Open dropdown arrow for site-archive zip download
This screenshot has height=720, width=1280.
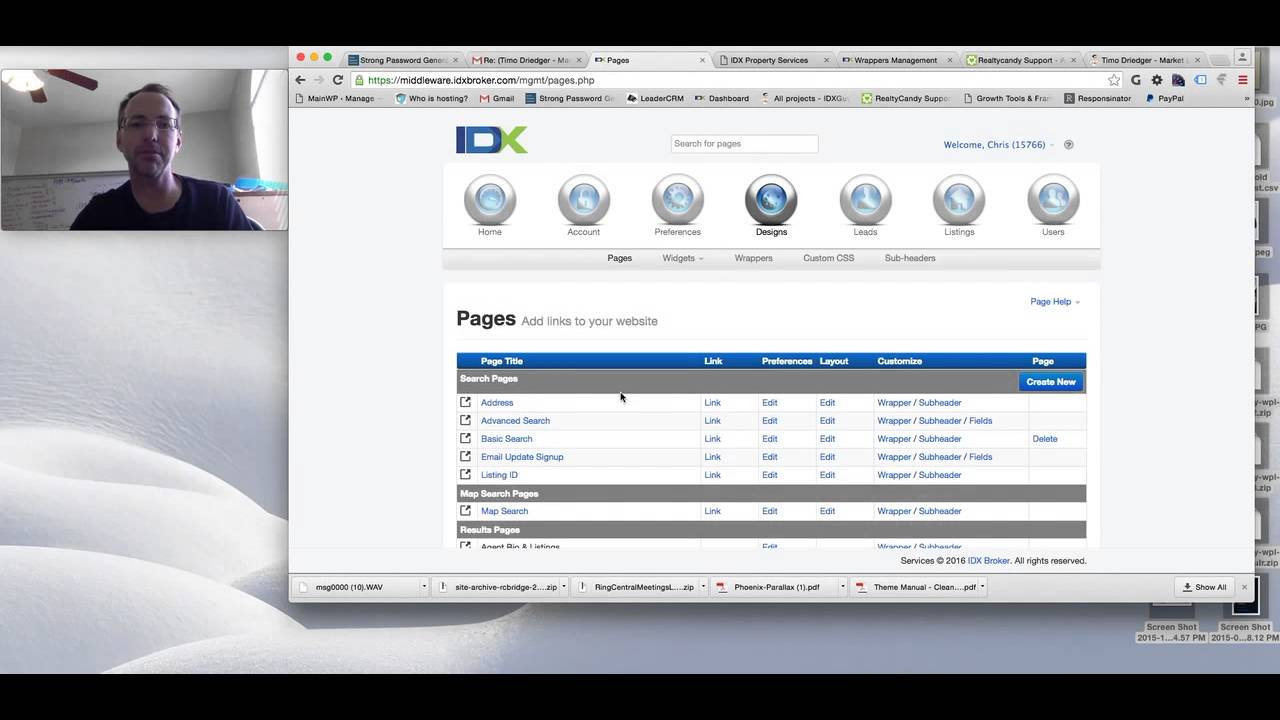(x=564, y=587)
